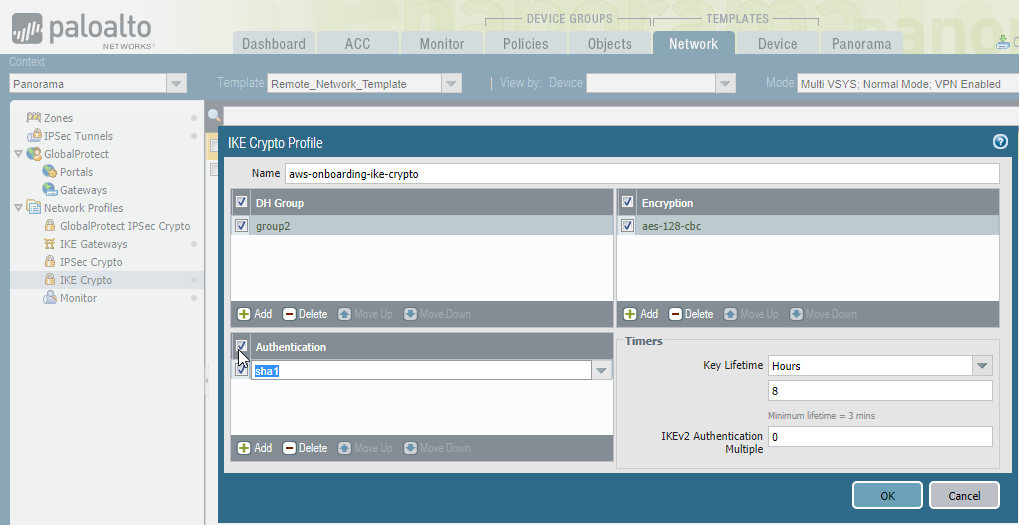Open the Context Panorama dropdown
The height and width of the screenshot is (525, 1019).
pos(176,83)
